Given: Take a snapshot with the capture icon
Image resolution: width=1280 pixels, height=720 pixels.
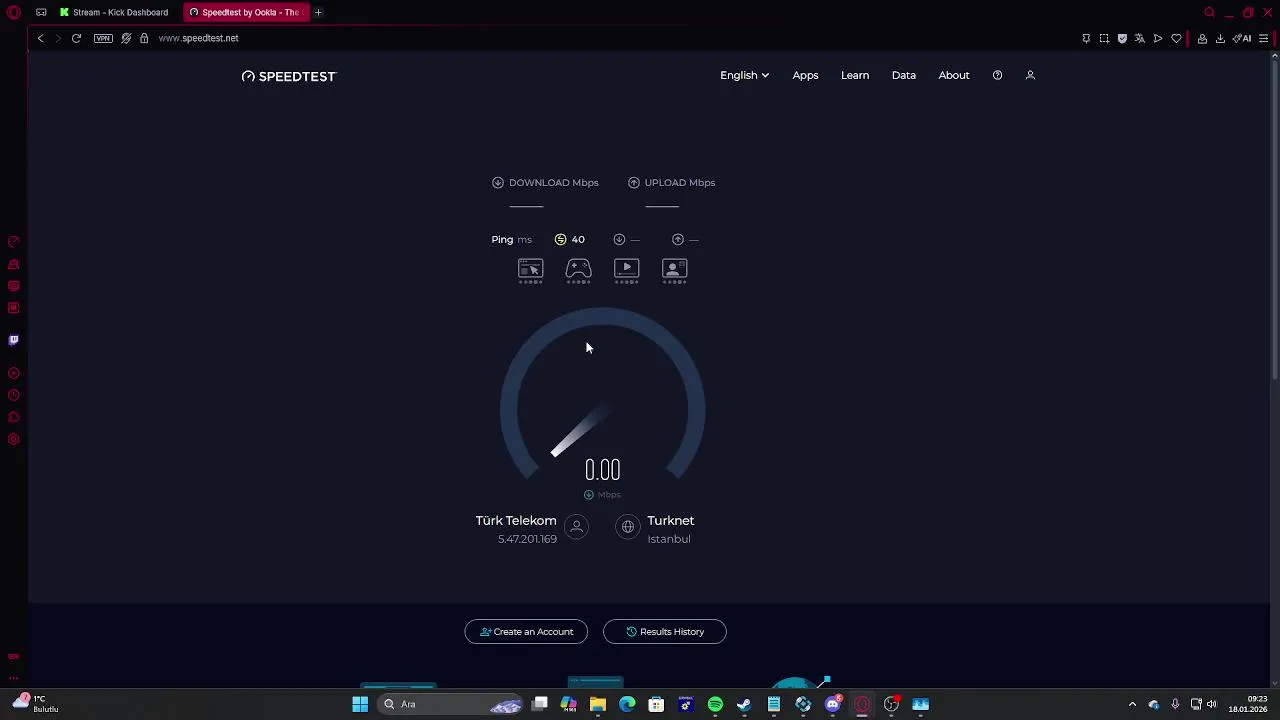Looking at the screenshot, I should [1104, 38].
